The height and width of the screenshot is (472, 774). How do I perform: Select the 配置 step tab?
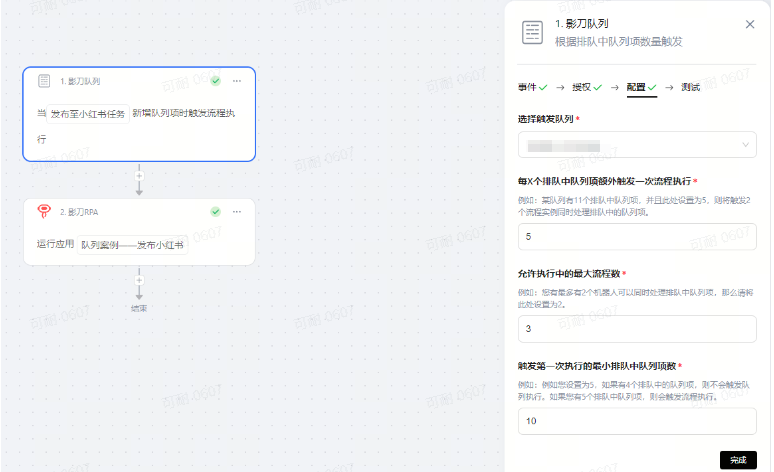click(641, 87)
